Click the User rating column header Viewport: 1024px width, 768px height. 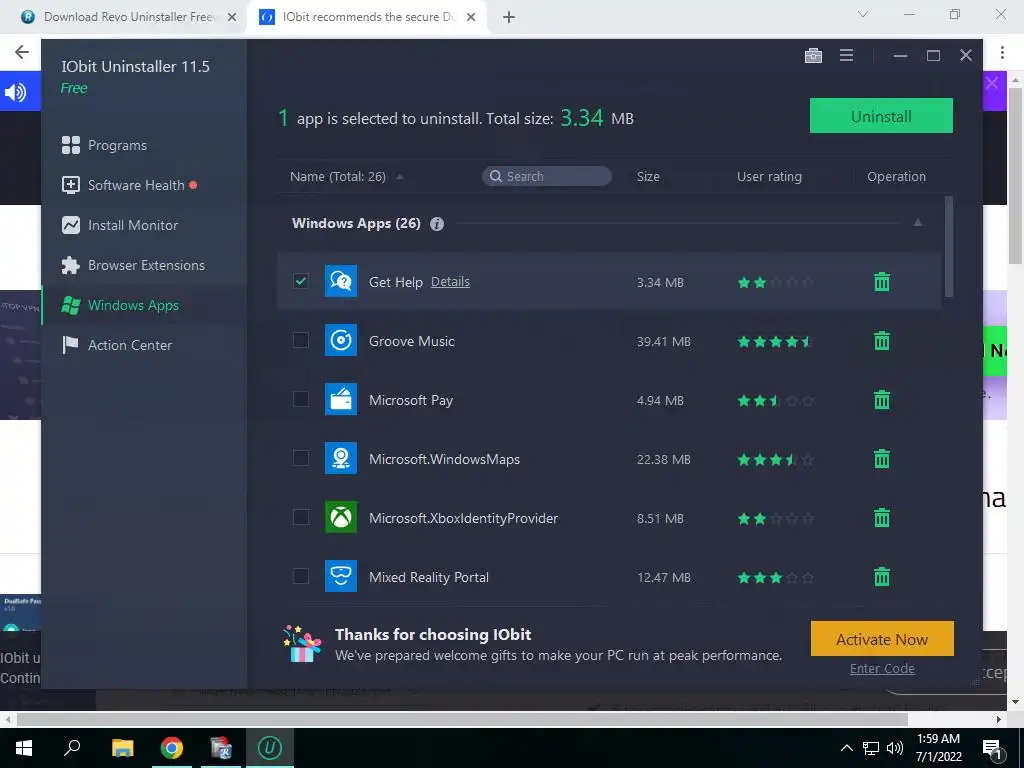point(769,176)
